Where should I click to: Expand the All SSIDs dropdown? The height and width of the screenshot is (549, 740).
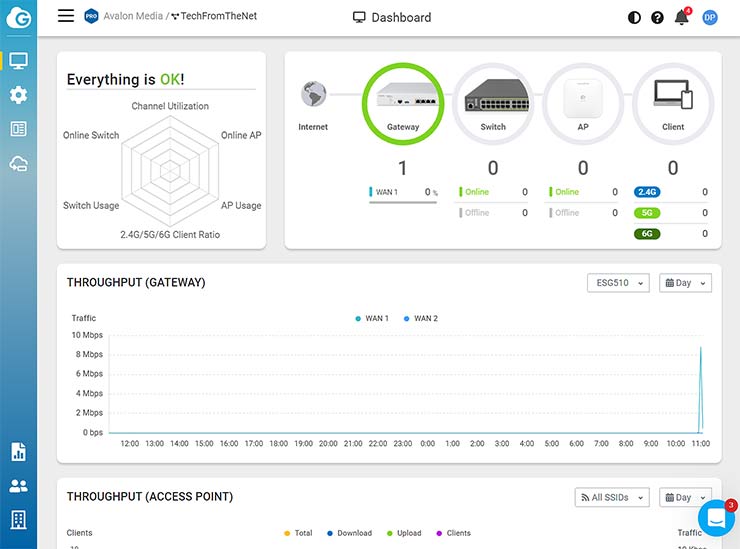(612, 497)
